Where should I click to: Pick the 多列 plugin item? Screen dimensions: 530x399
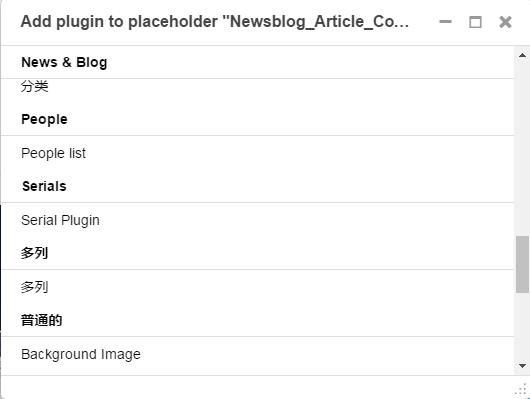258,287
